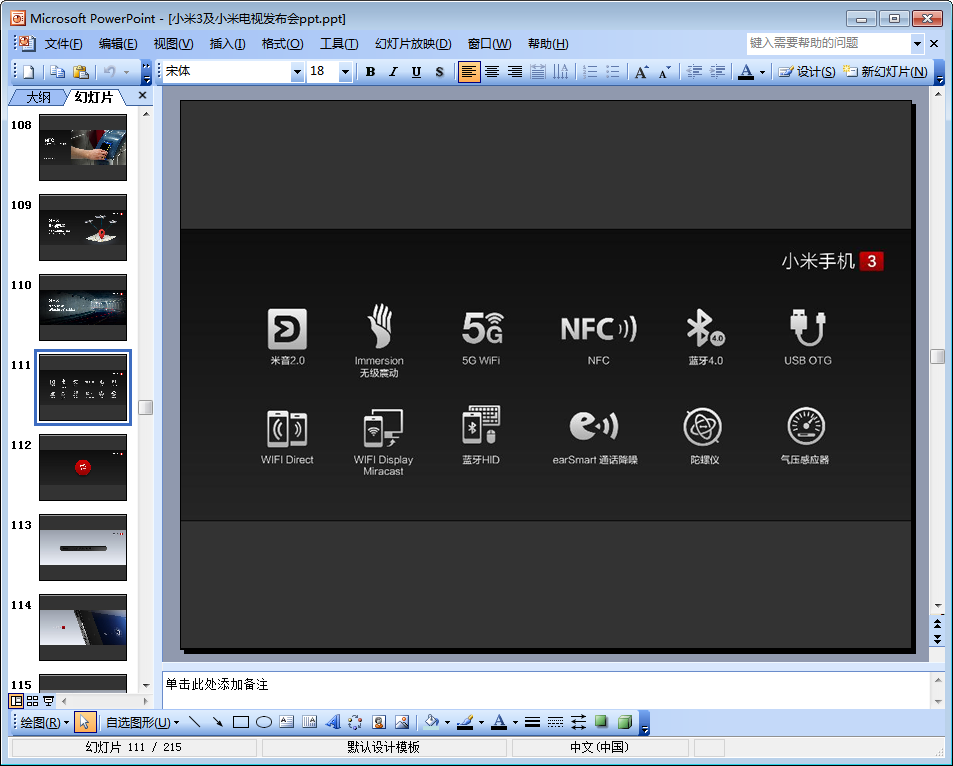Open the 格式(O) menu
This screenshot has width=953, height=766.
pyautogui.click(x=282, y=44)
